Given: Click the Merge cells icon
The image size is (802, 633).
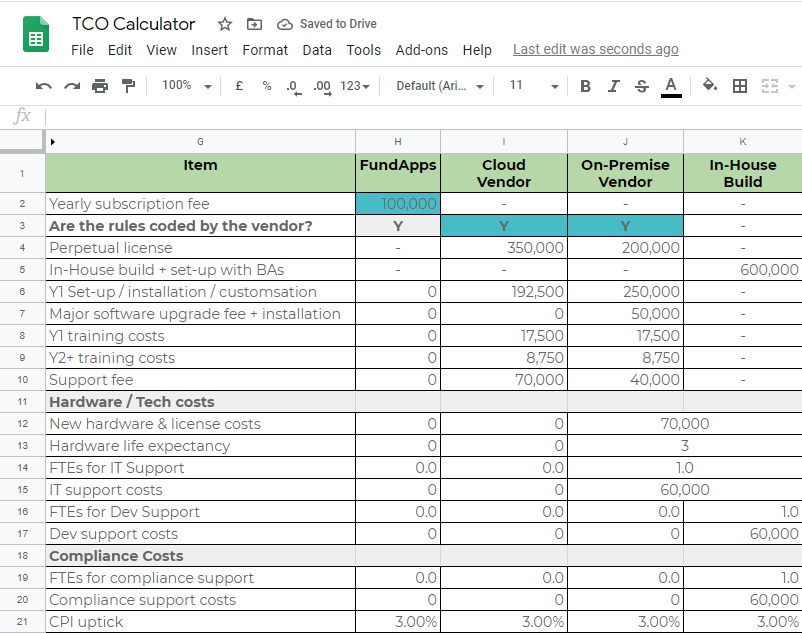Looking at the screenshot, I should tap(772, 86).
